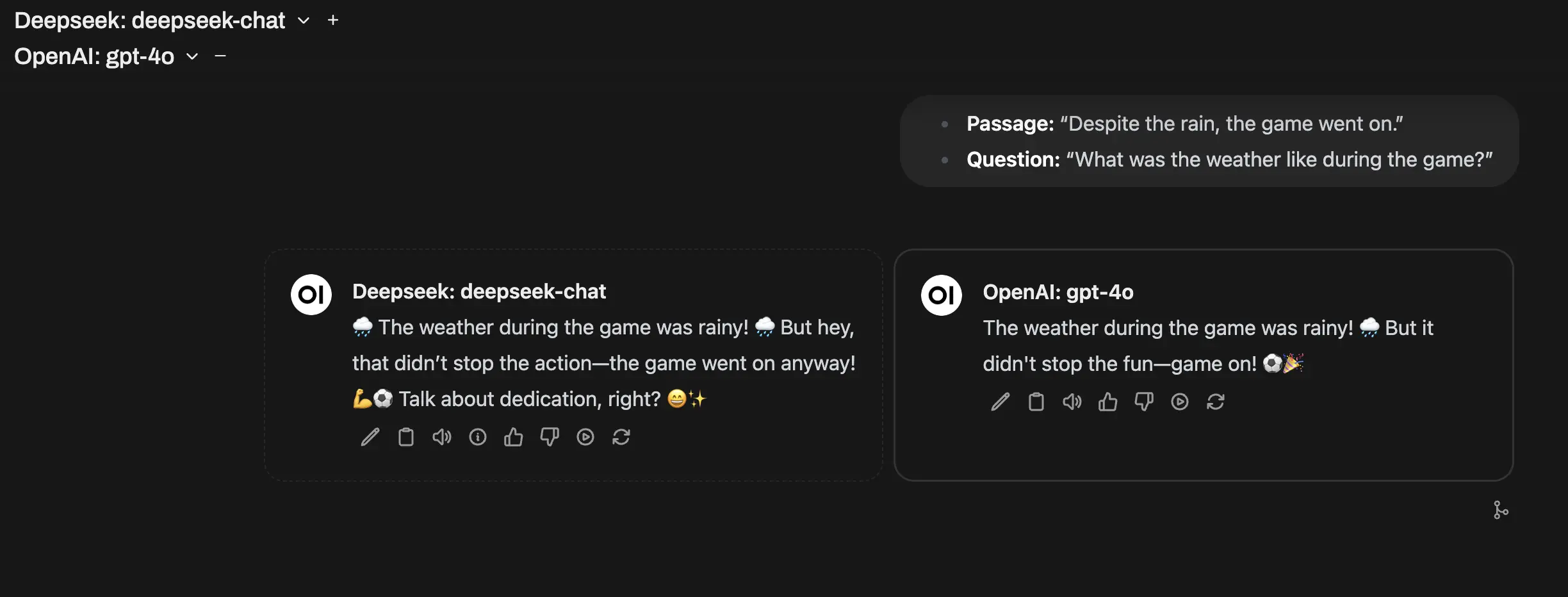Viewport: 1568px width, 597px height.
Task: Copy the deepseek-chat response to the clipboard
Action: pos(406,437)
